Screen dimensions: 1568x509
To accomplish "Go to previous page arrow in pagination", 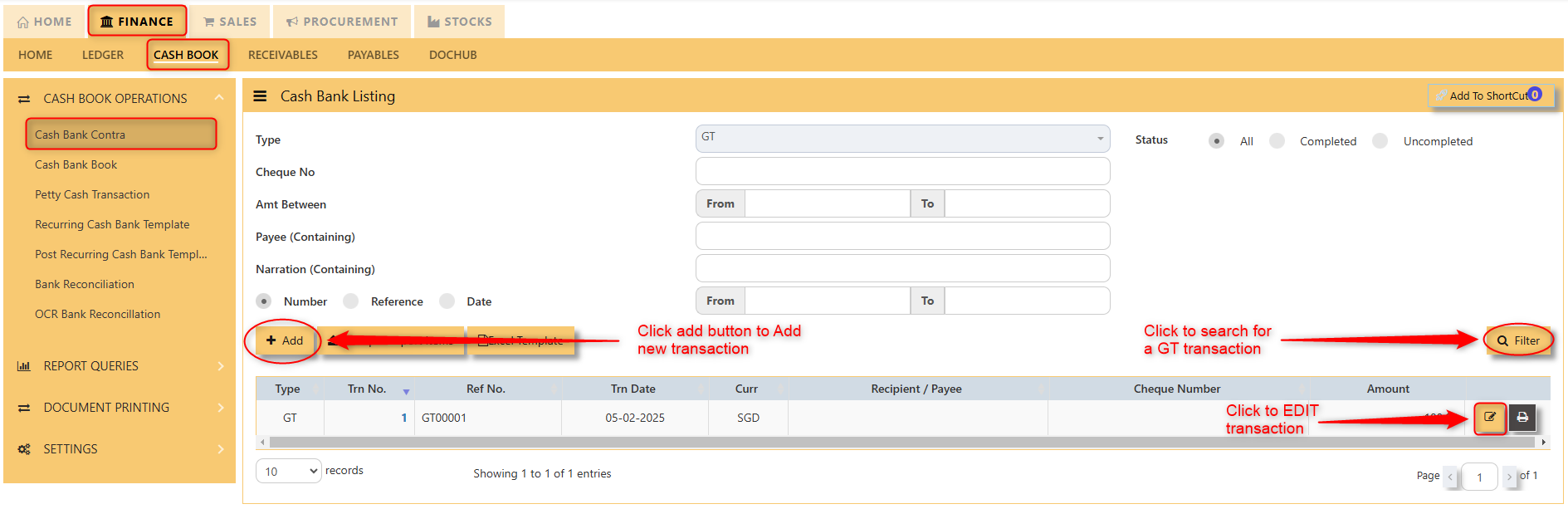I will point(1450,477).
